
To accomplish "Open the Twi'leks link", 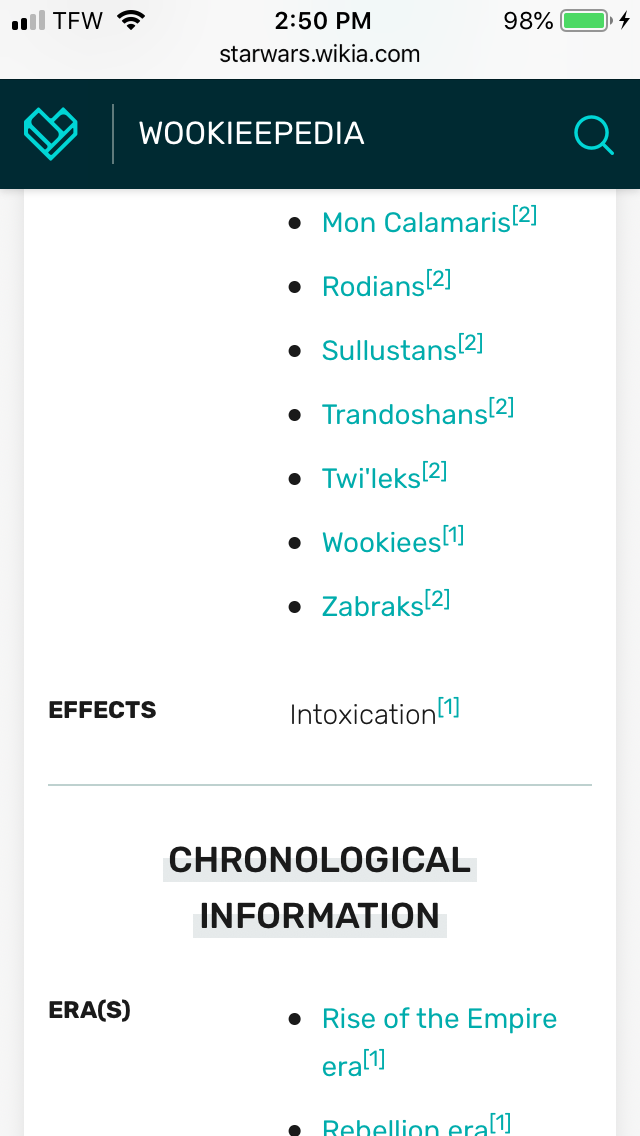I will tap(372, 478).
